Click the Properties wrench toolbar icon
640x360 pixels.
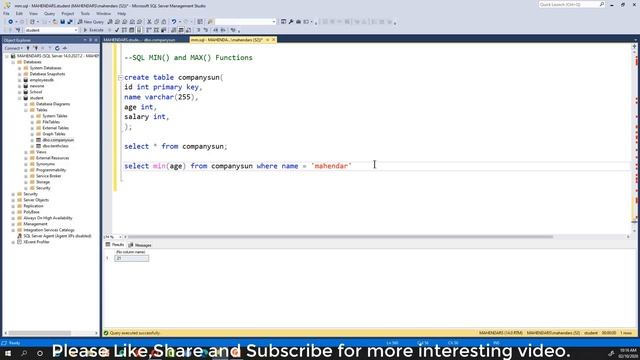pyautogui.click(x=291, y=22)
